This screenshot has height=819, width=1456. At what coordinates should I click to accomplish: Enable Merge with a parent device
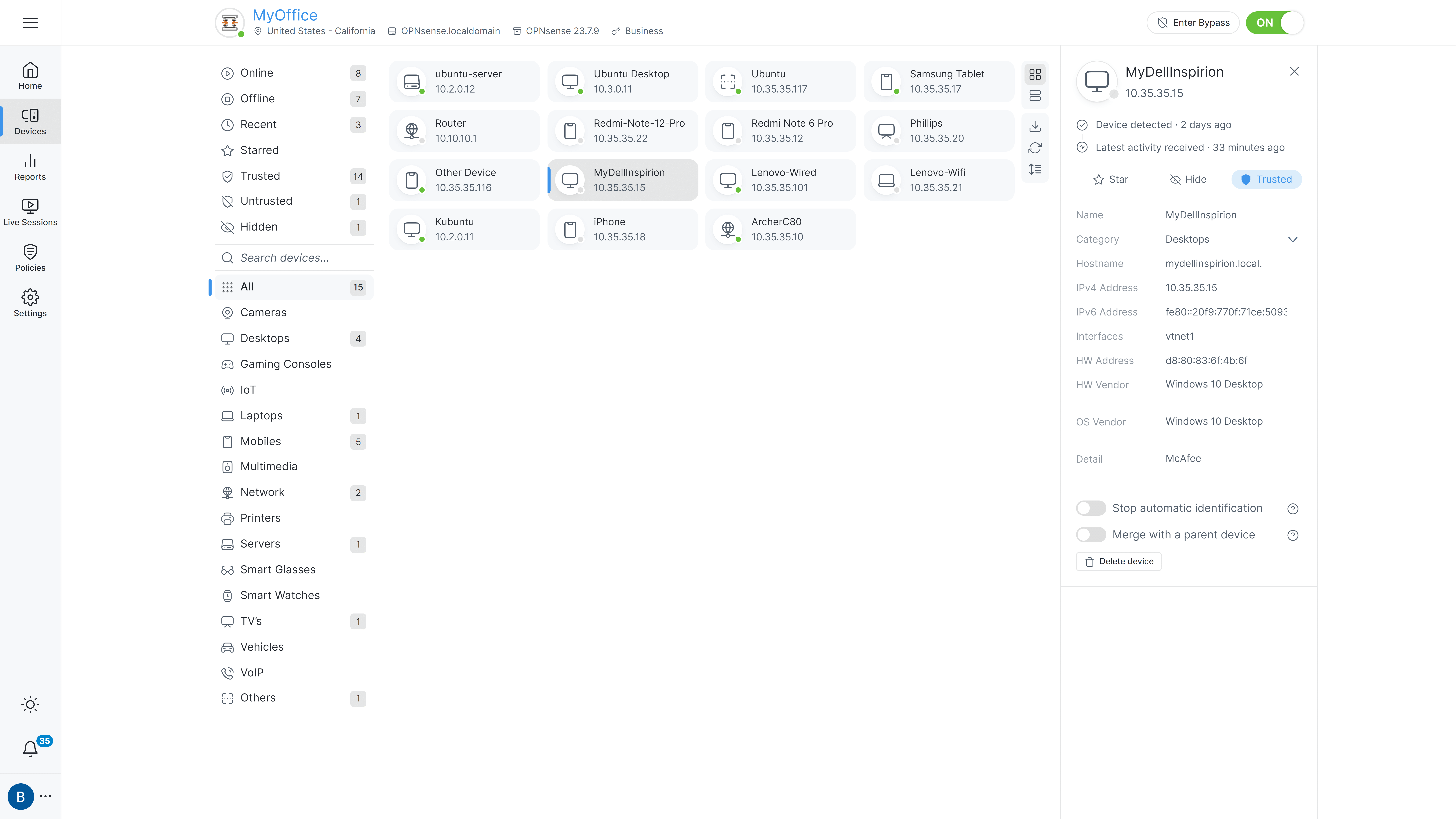(1091, 535)
